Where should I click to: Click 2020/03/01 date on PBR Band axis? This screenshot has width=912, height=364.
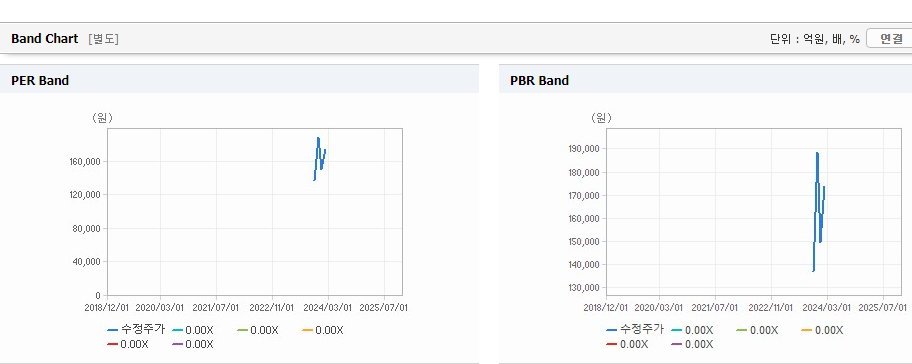tap(658, 307)
